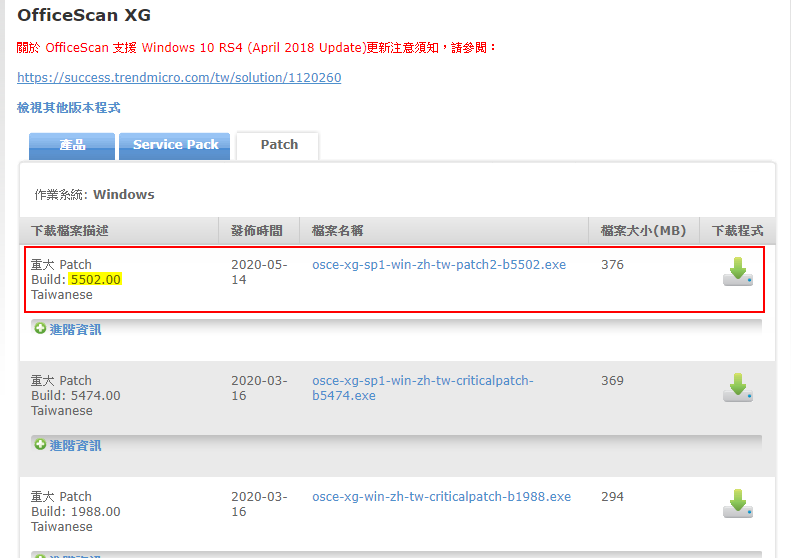Click the file size value 294

pyautogui.click(x=612, y=497)
